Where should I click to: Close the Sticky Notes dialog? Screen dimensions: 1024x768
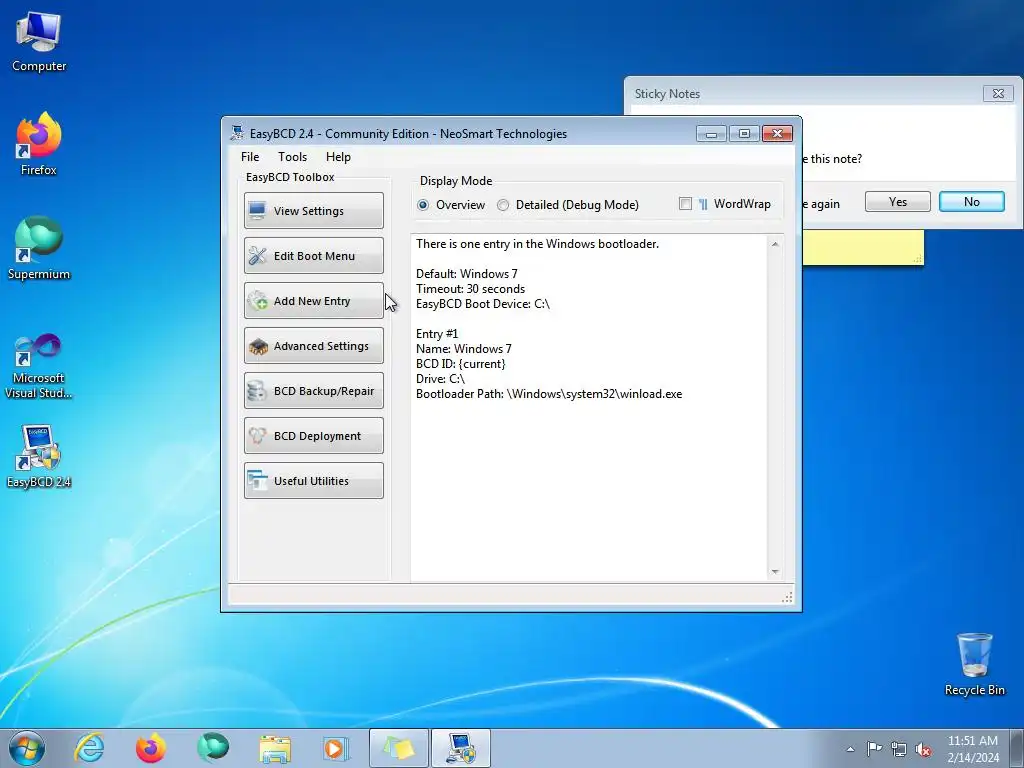click(x=998, y=93)
